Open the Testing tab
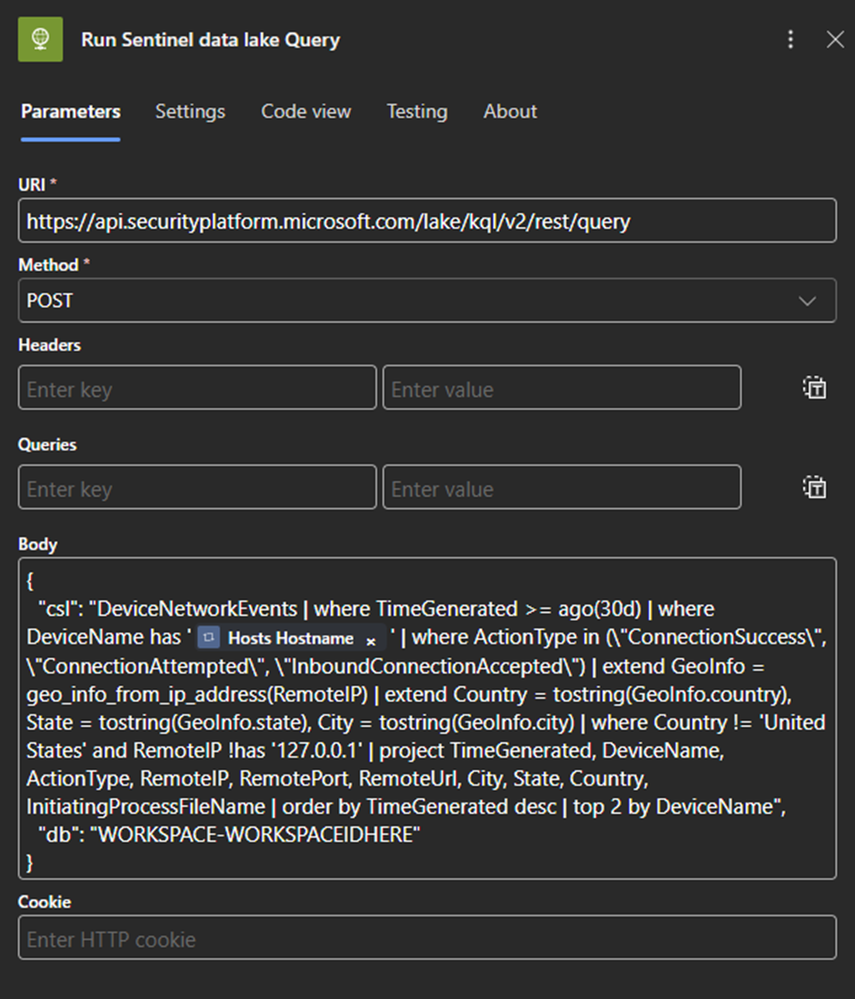This screenshot has width=855, height=999. pyautogui.click(x=417, y=112)
